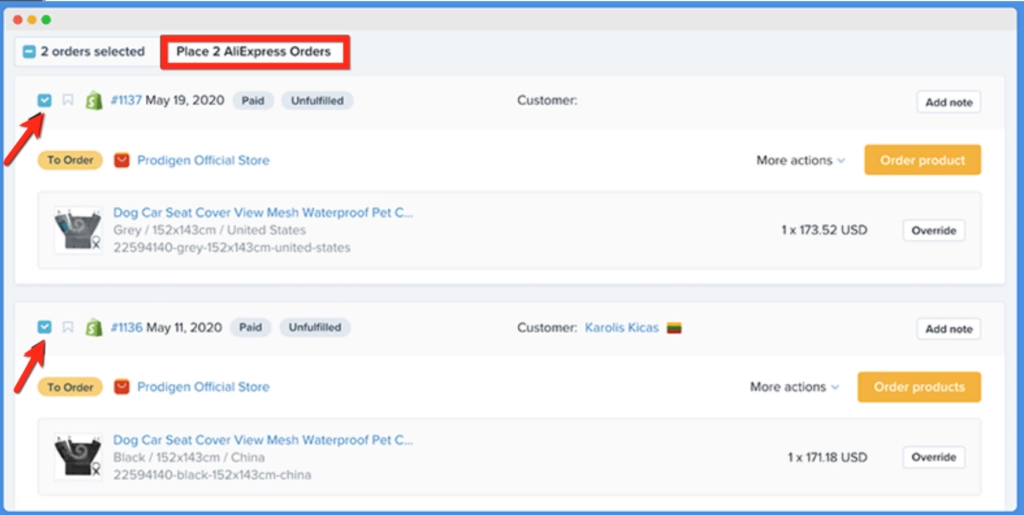Click the To Order badge on order #1137
Viewport: 1024px width, 515px height.
coord(70,160)
